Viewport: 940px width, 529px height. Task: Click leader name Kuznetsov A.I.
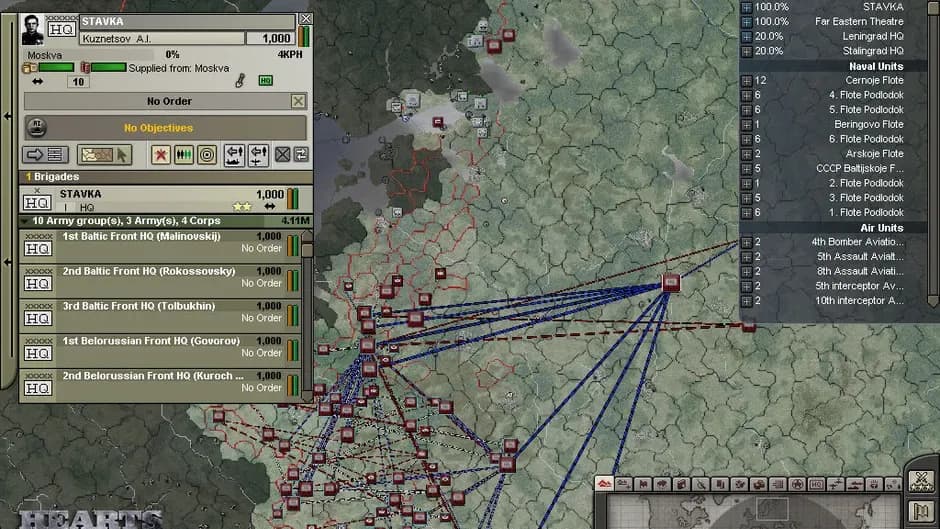(162, 38)
